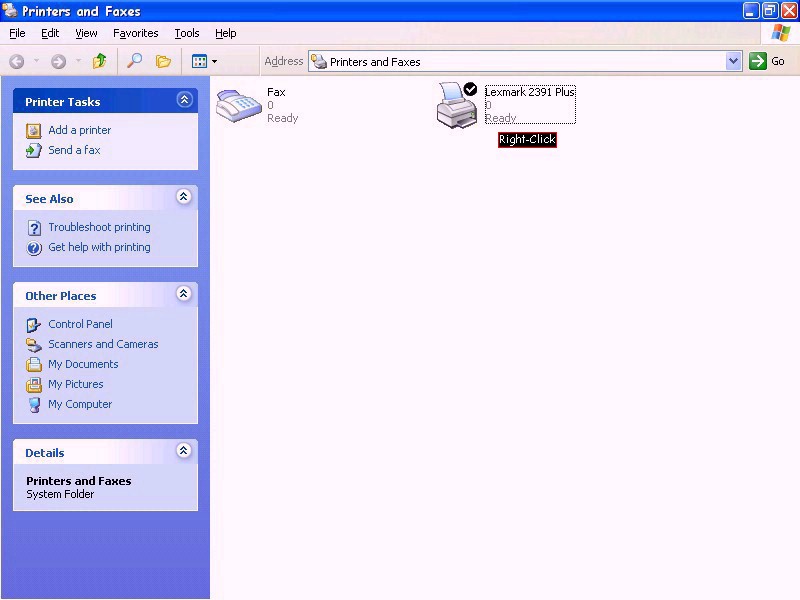
Task: Go to My Pictures link
Action: tap(76, 384)
